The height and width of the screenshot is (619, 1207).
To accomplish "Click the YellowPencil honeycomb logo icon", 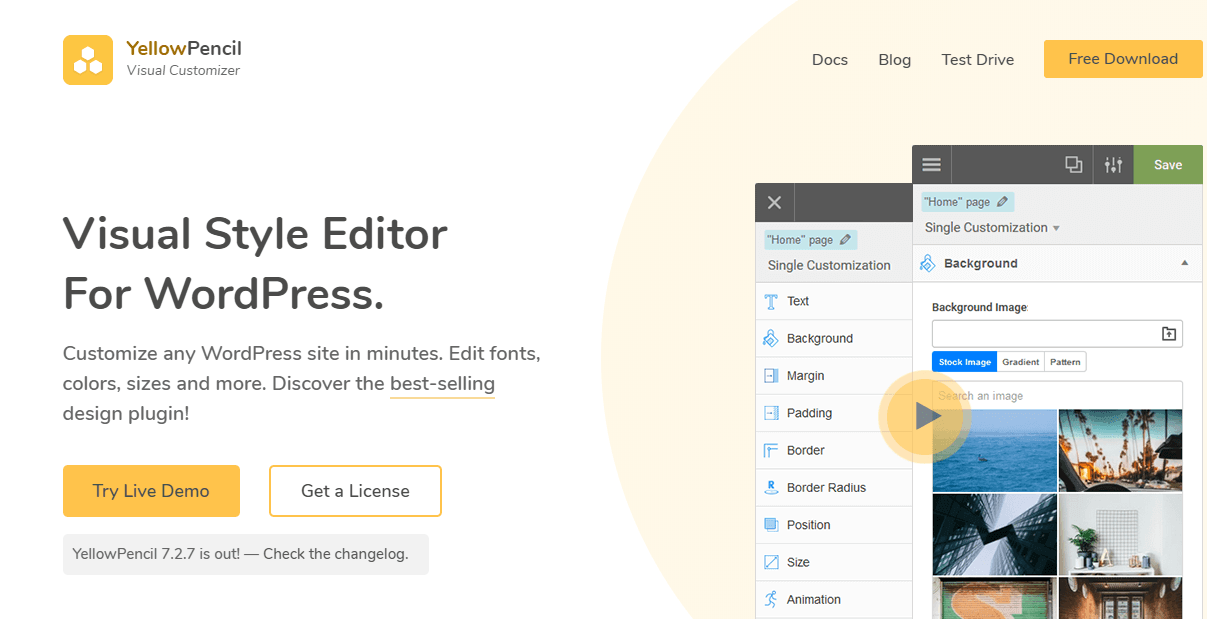I will (x=88, y=60).
